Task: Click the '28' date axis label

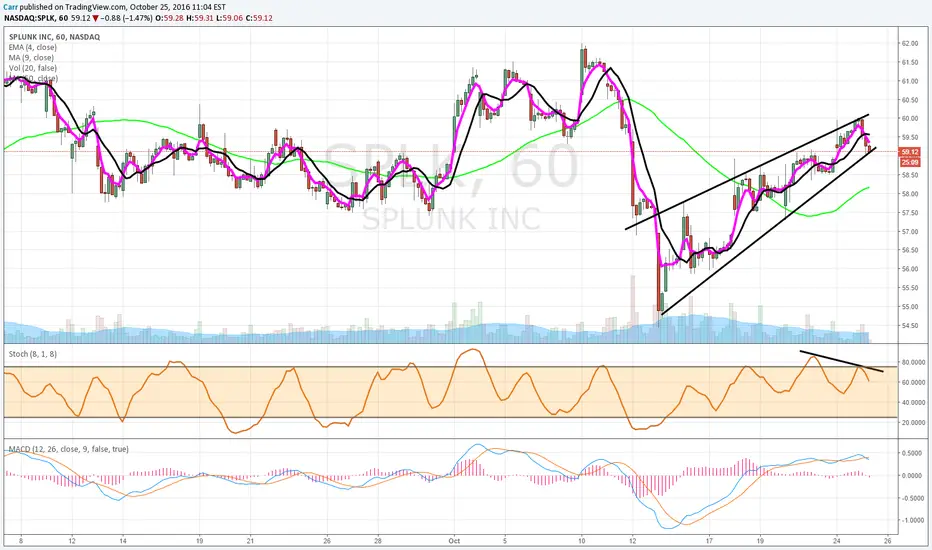Action: coord(378,541)
